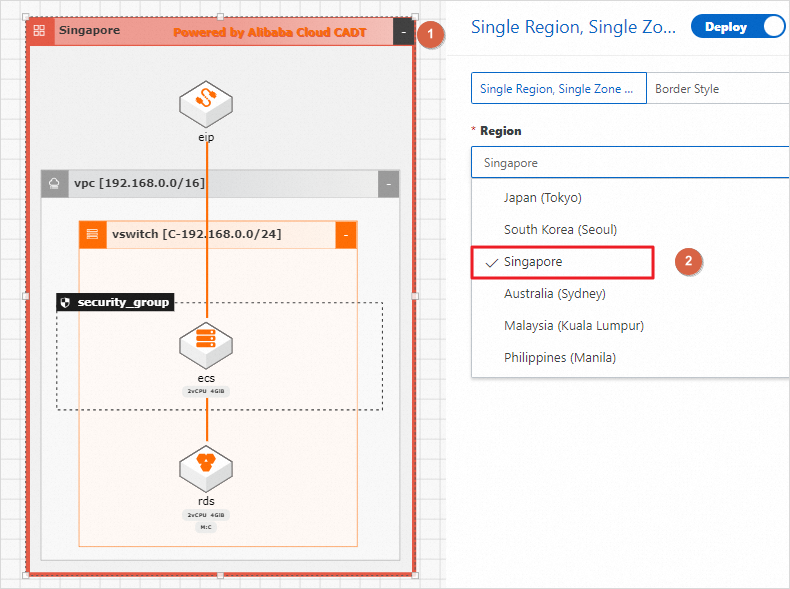Screen dimensions: 790x589
Task: Click the security_group shield label
Action: (115, 302)
